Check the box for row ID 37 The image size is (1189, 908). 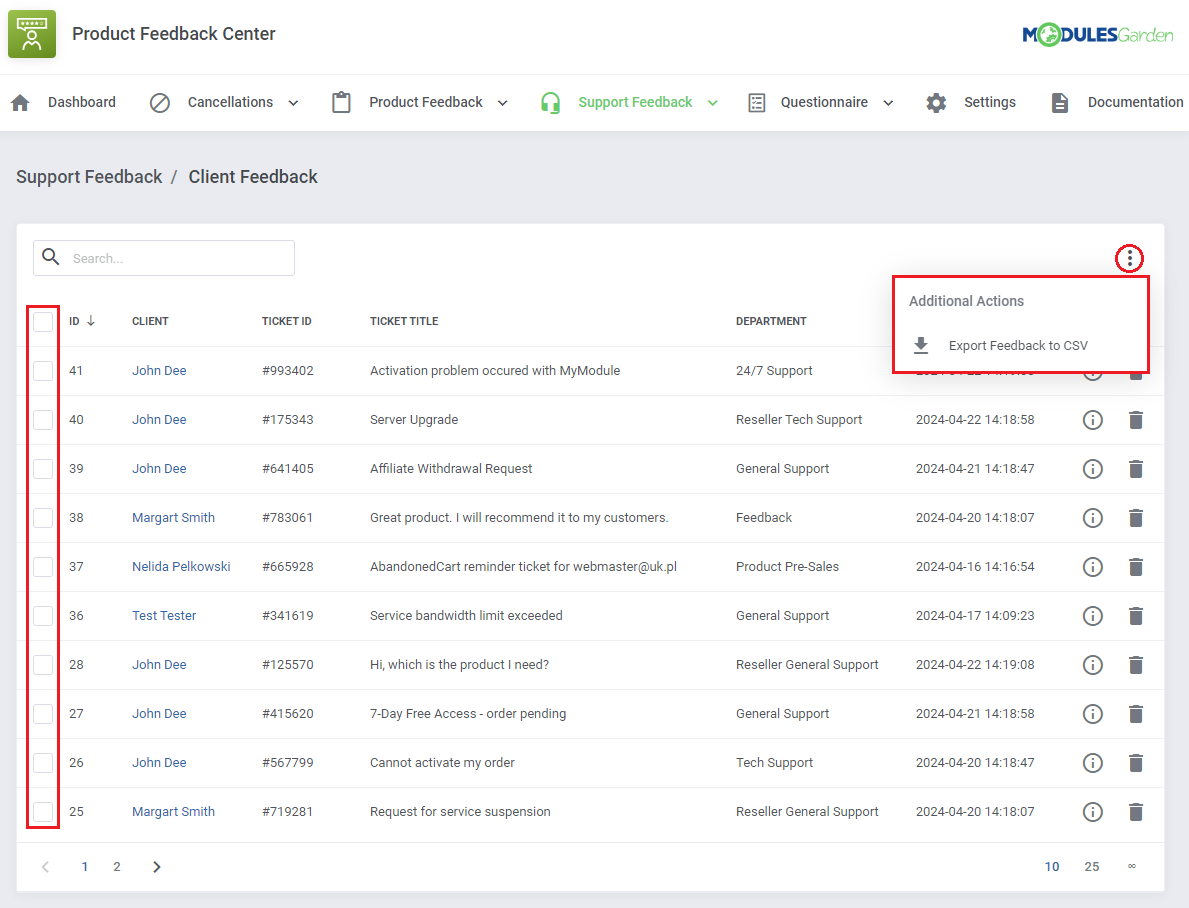coord(43,567)
